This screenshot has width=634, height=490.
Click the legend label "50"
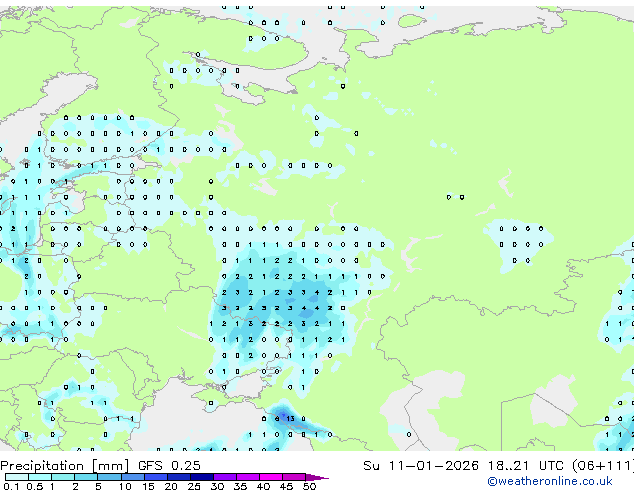309,486
